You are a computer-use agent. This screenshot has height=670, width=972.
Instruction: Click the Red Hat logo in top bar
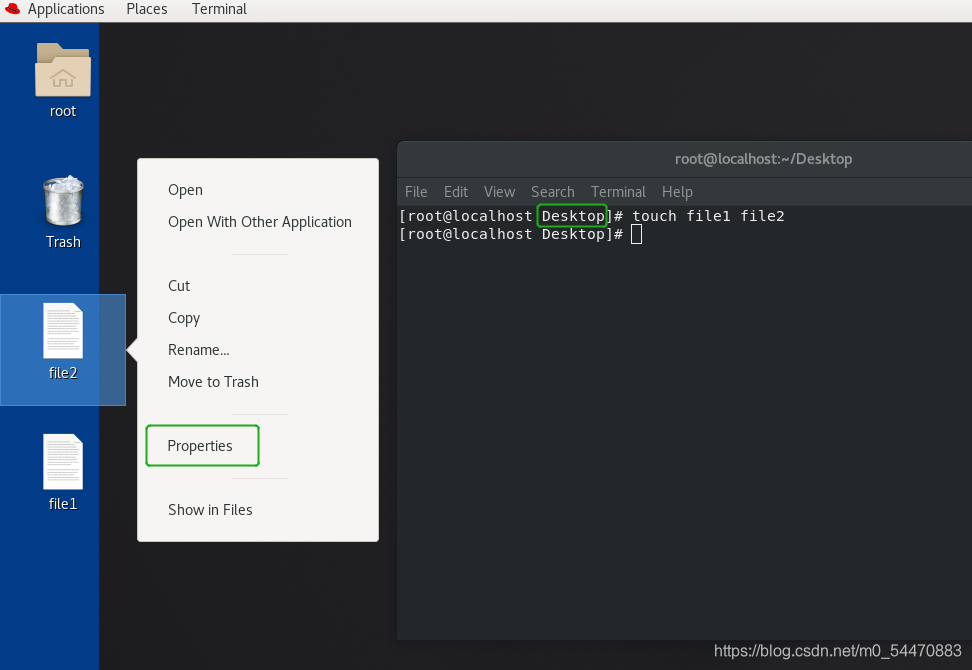click(12, 9)
